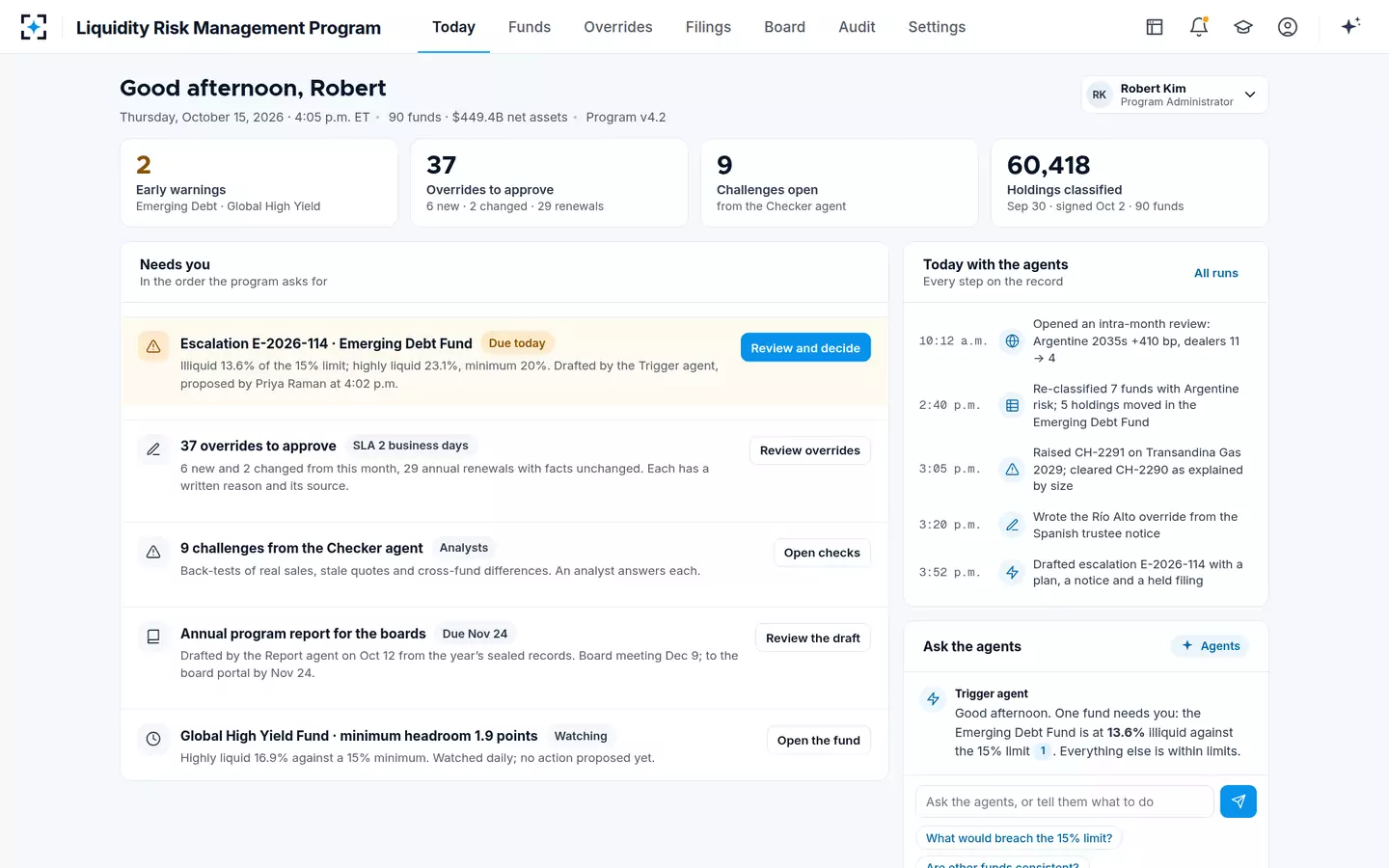Choose suggestion 'What would breach the 15% limit?'
1389x868 pixels.
tap(1019, 838)
